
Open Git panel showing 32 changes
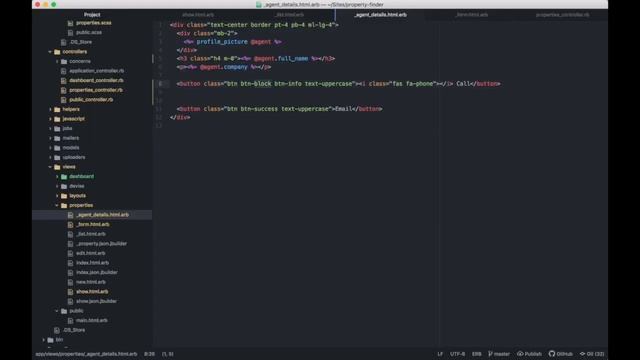(592, 354)
